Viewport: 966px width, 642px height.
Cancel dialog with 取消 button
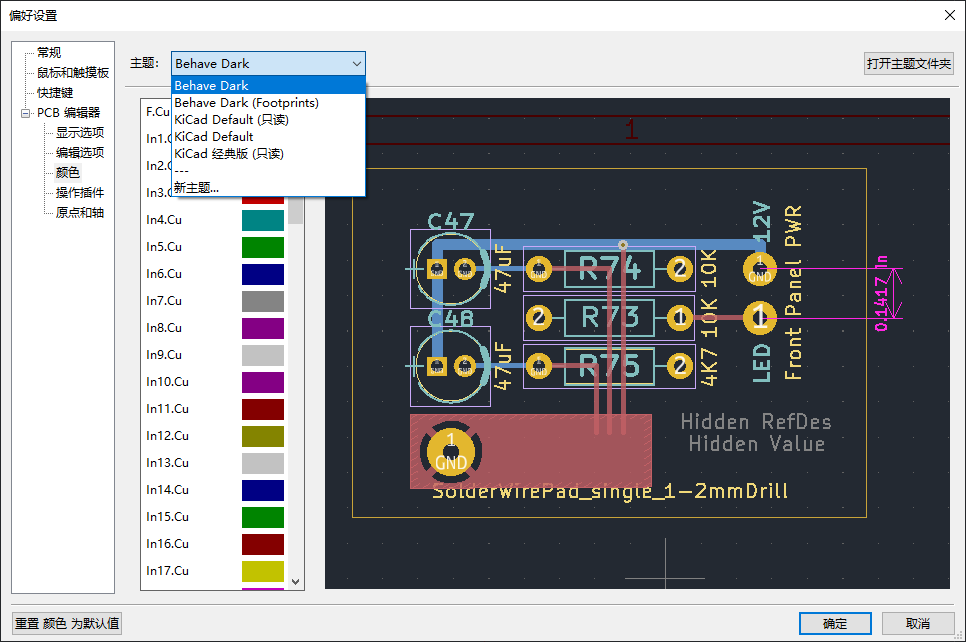coord(918,624)
